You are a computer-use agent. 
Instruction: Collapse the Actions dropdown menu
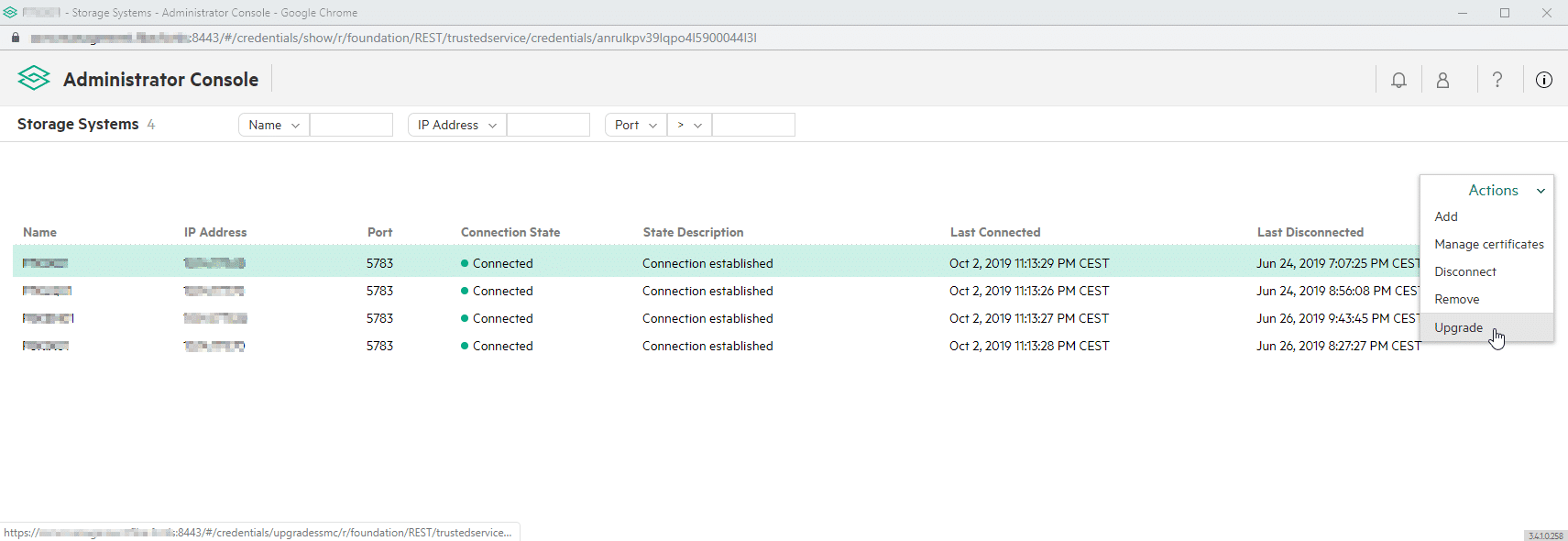(x=1506, y=190)
